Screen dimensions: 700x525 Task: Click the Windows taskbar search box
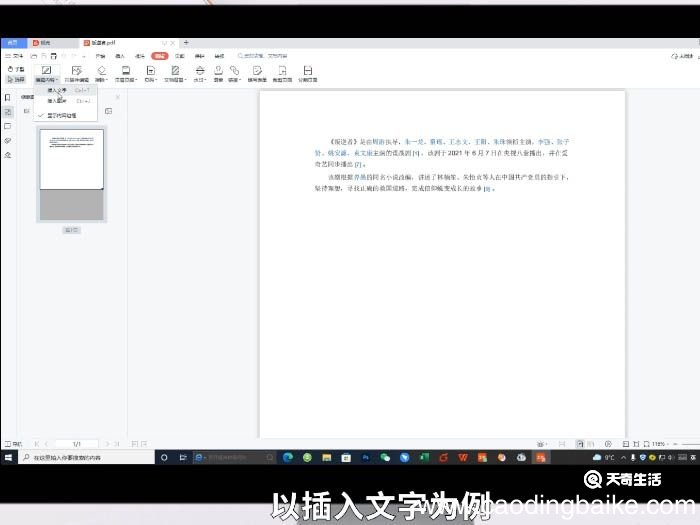(x=86, y=457)
